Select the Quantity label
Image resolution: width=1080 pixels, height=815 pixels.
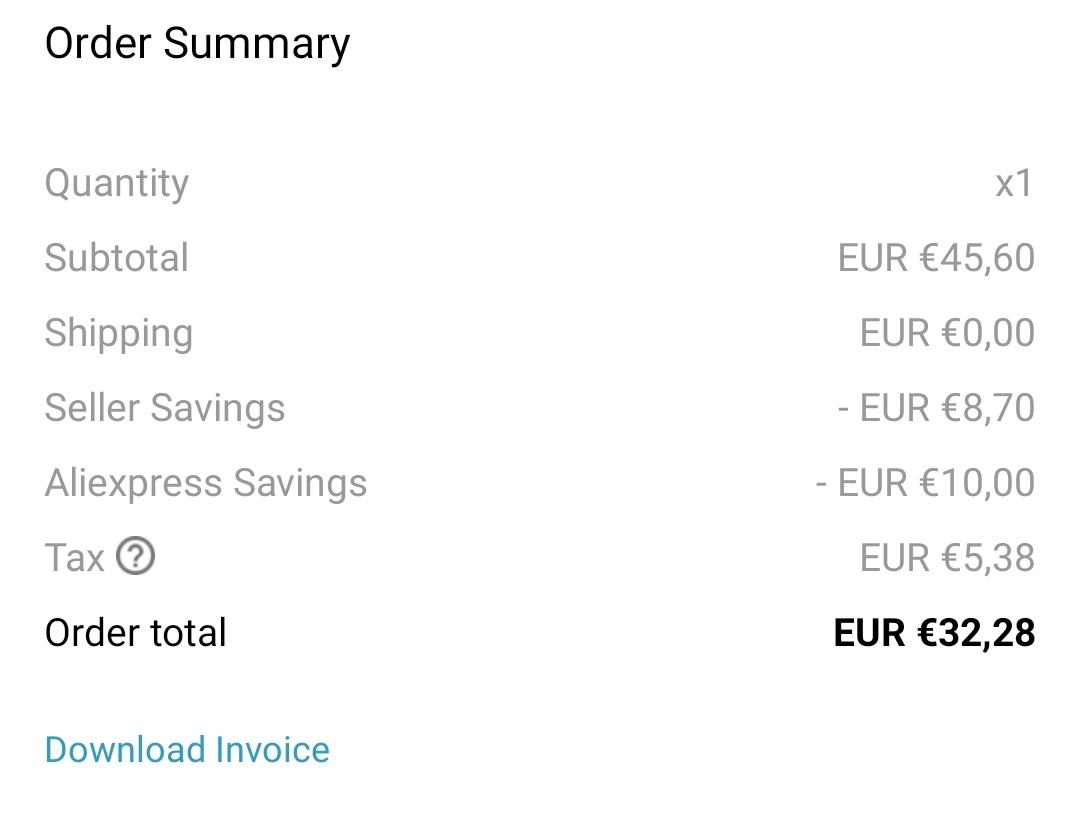click(116, 184)
